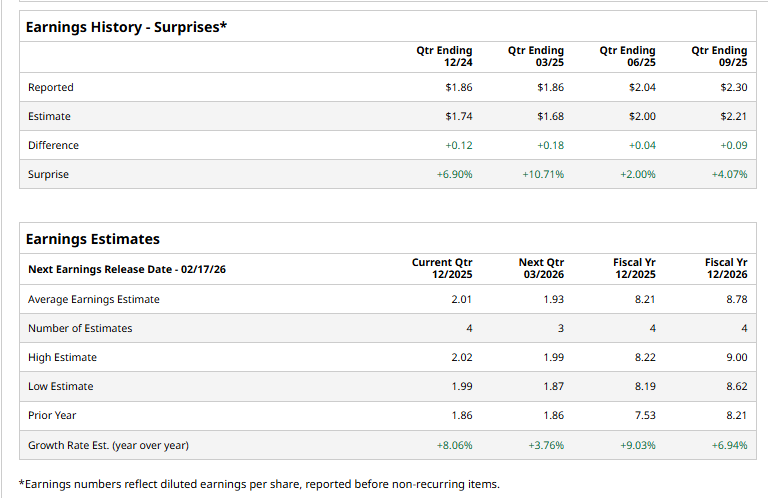Viewport: 768px width, 498px height.
Task: Click the Number of Estimates row label
Action: click(x=80, y=328)
